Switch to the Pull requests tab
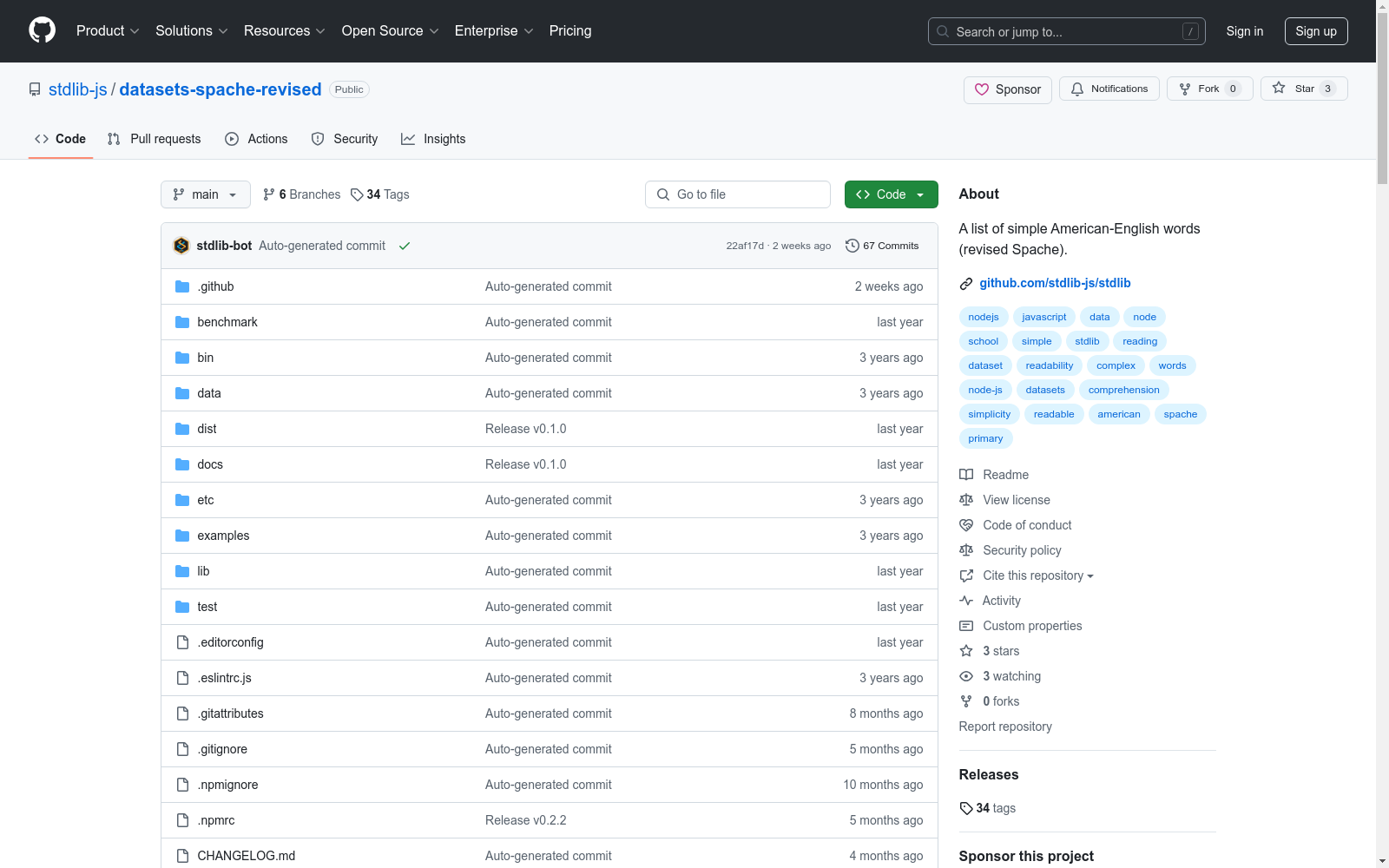Viewport: 1389px width, 868px height. coord(155,139)
